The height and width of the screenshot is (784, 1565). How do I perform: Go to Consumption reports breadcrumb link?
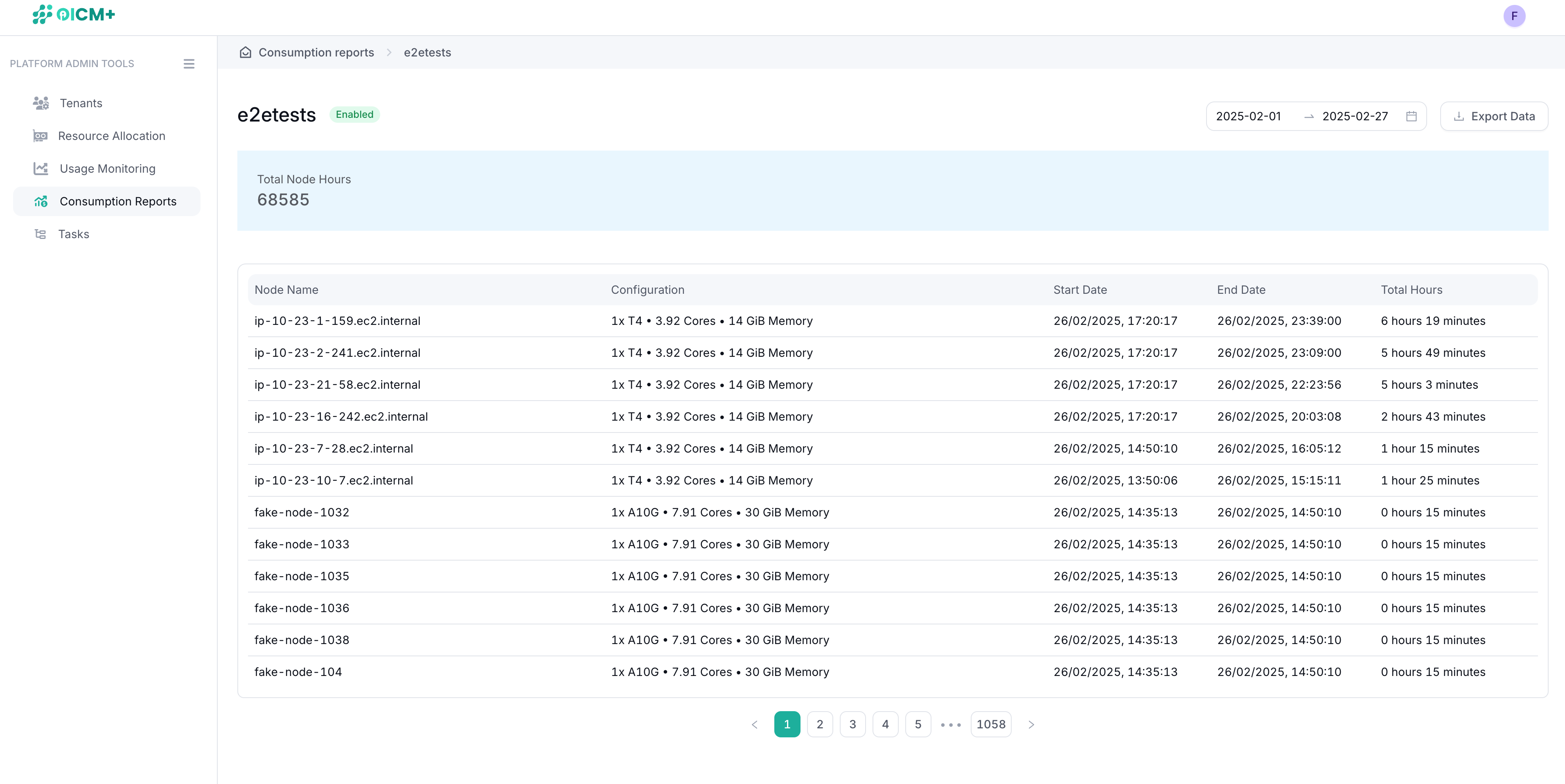[315, 52]
